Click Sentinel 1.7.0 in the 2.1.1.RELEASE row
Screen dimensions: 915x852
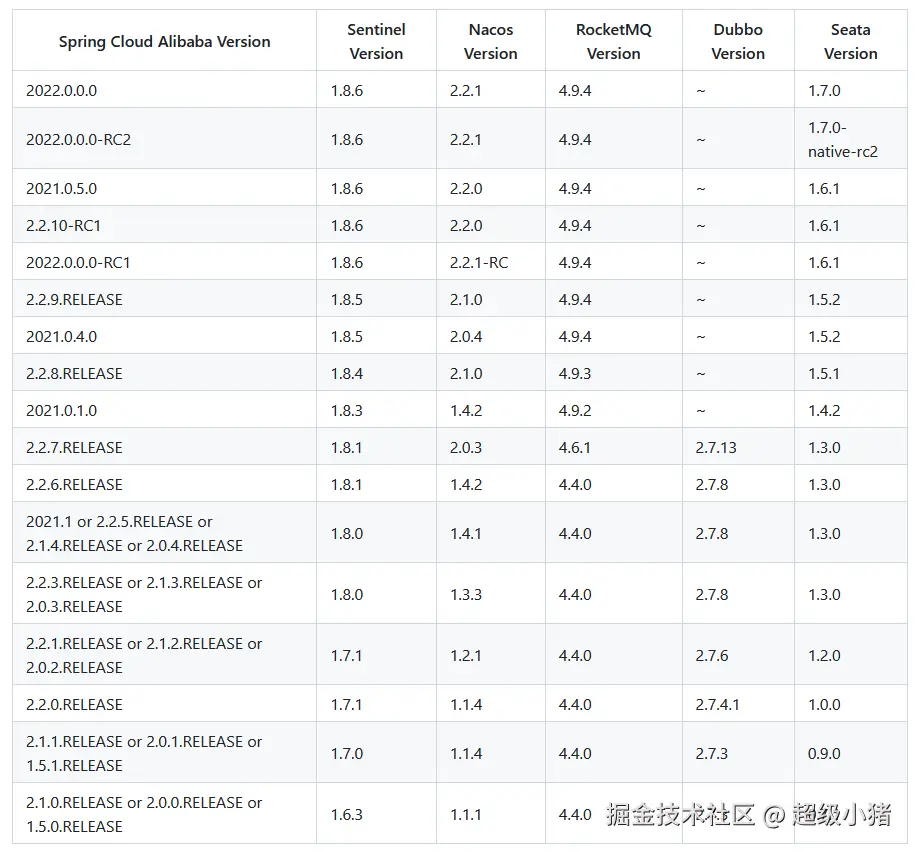pos(347,753)
